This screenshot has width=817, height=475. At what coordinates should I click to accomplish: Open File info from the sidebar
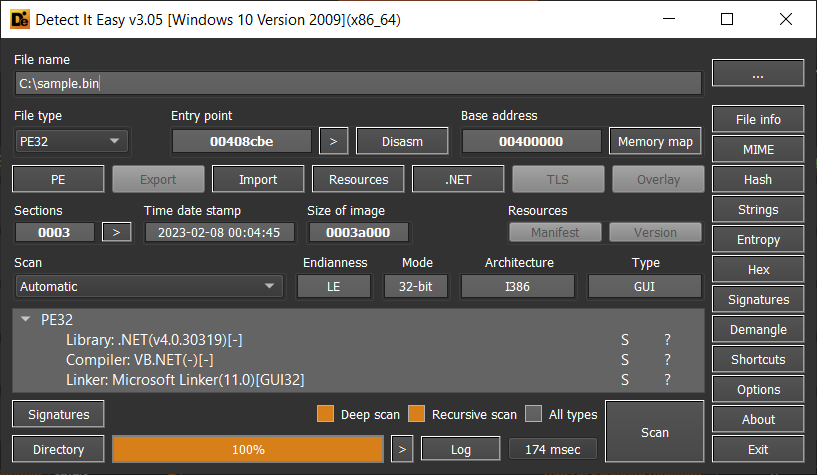758,119
